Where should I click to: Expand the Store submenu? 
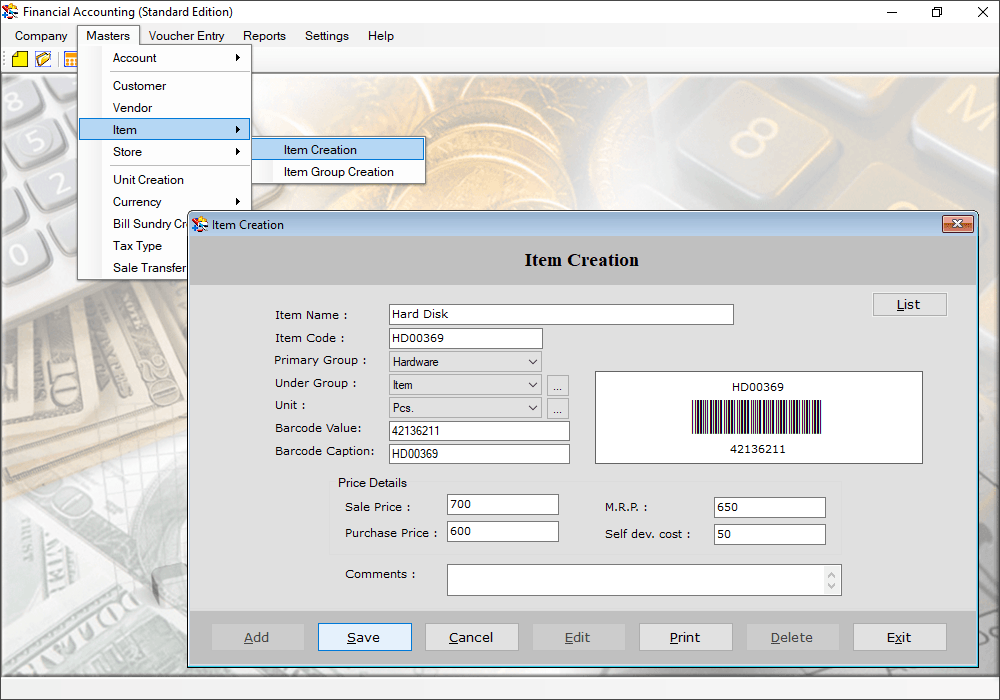click(x=165, y=152)
